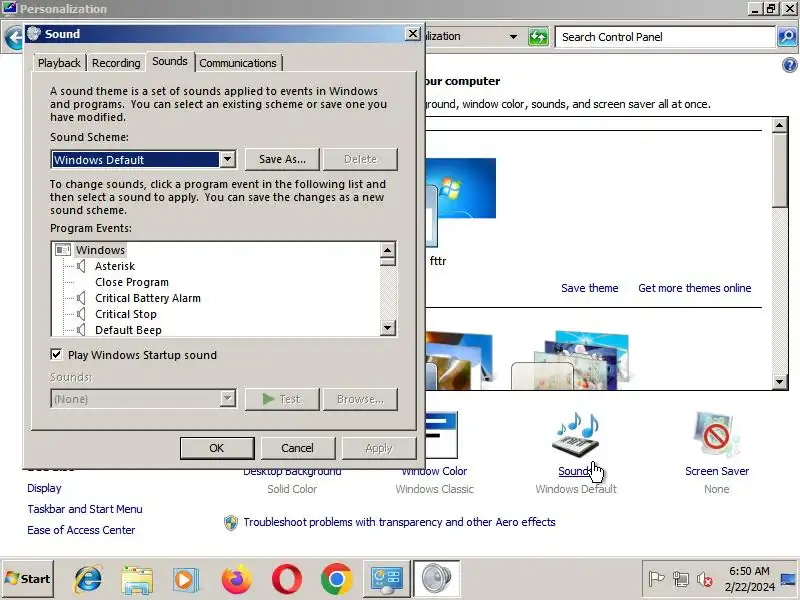Click the Search Control Panel field
The width and height of the screenshot is (800, 600).
(665, 37)
